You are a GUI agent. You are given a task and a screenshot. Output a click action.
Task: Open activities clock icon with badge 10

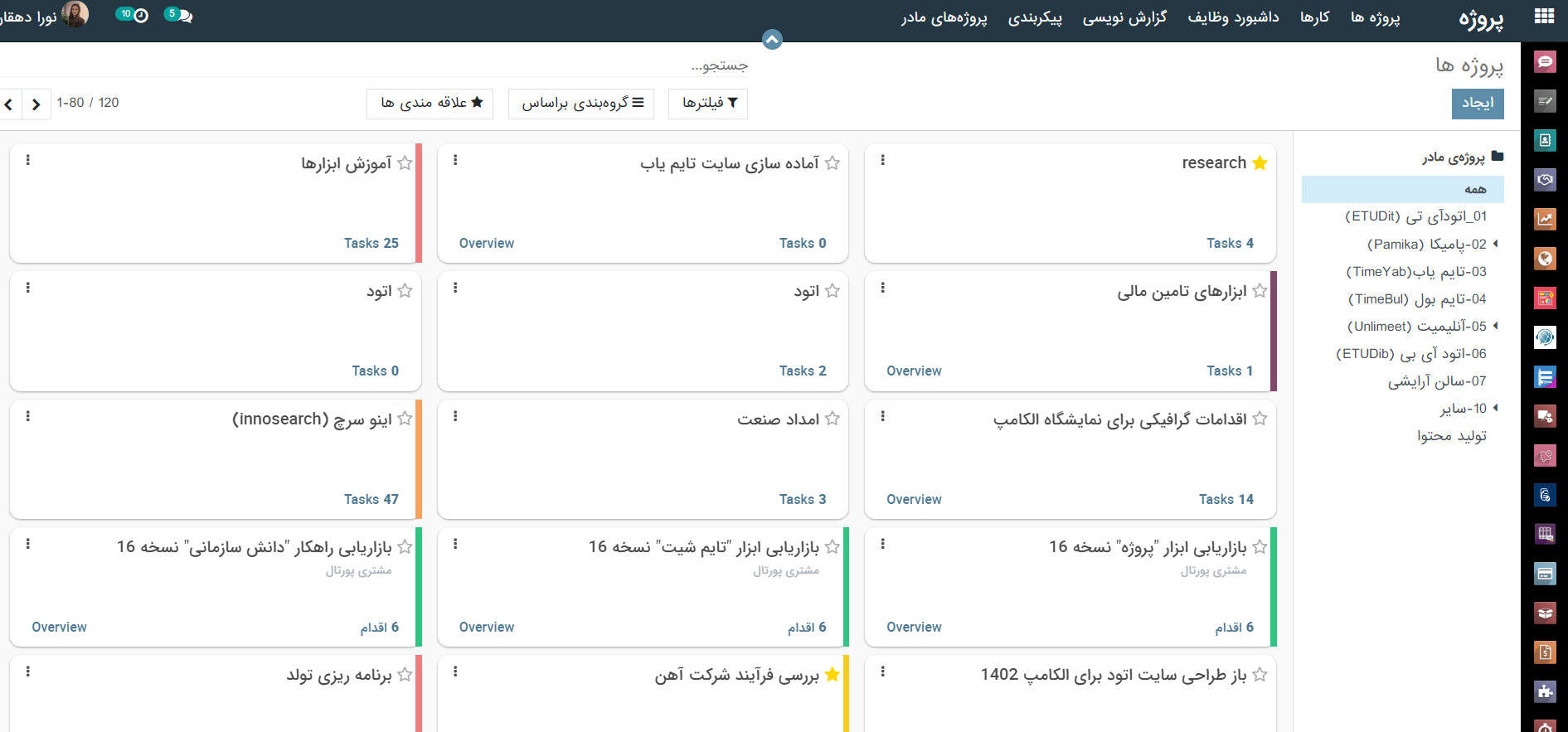[x=133, y=15]
